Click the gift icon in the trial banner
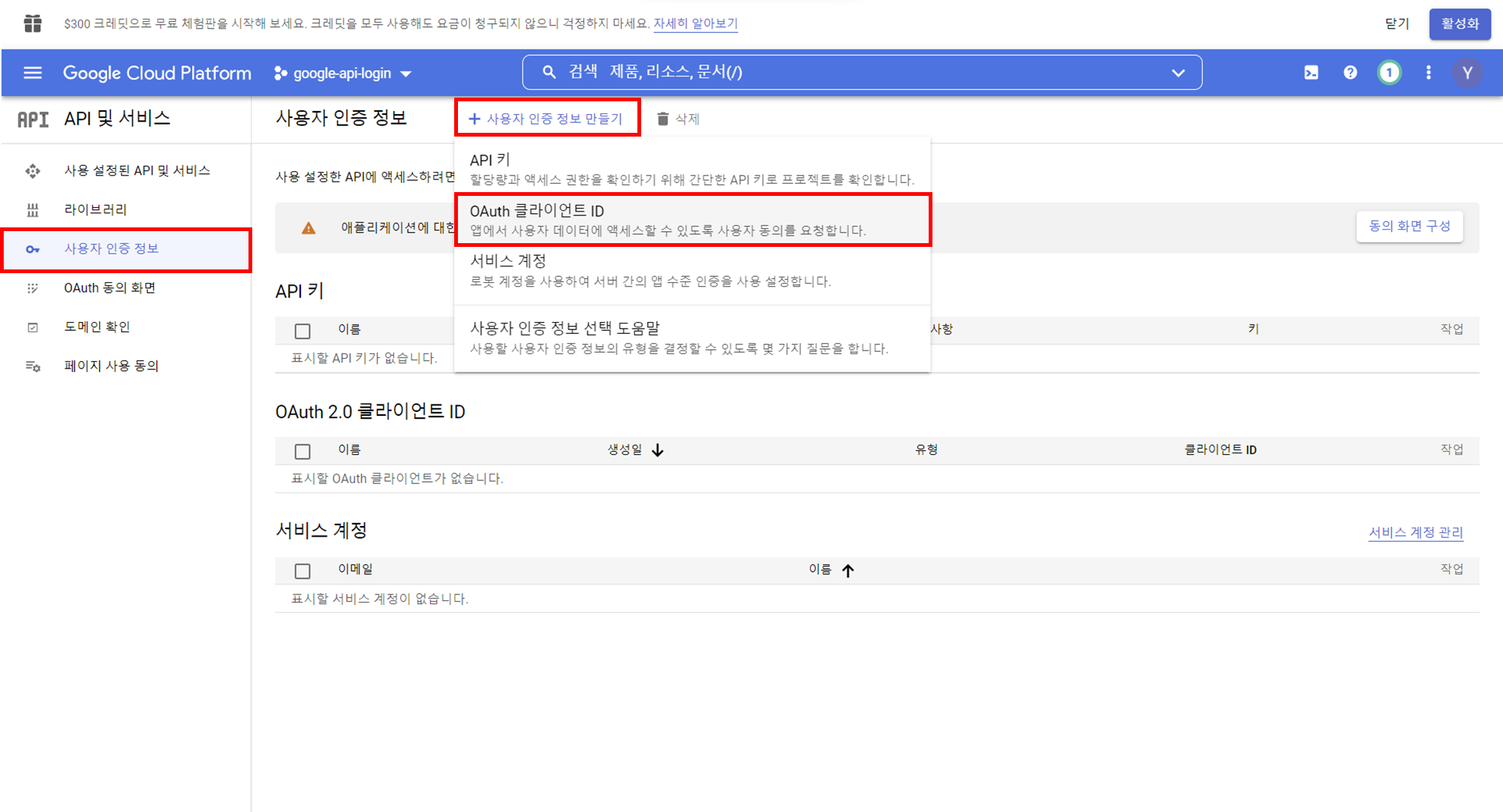This screenshot has height=812, width=1503. tap(32, 23)
